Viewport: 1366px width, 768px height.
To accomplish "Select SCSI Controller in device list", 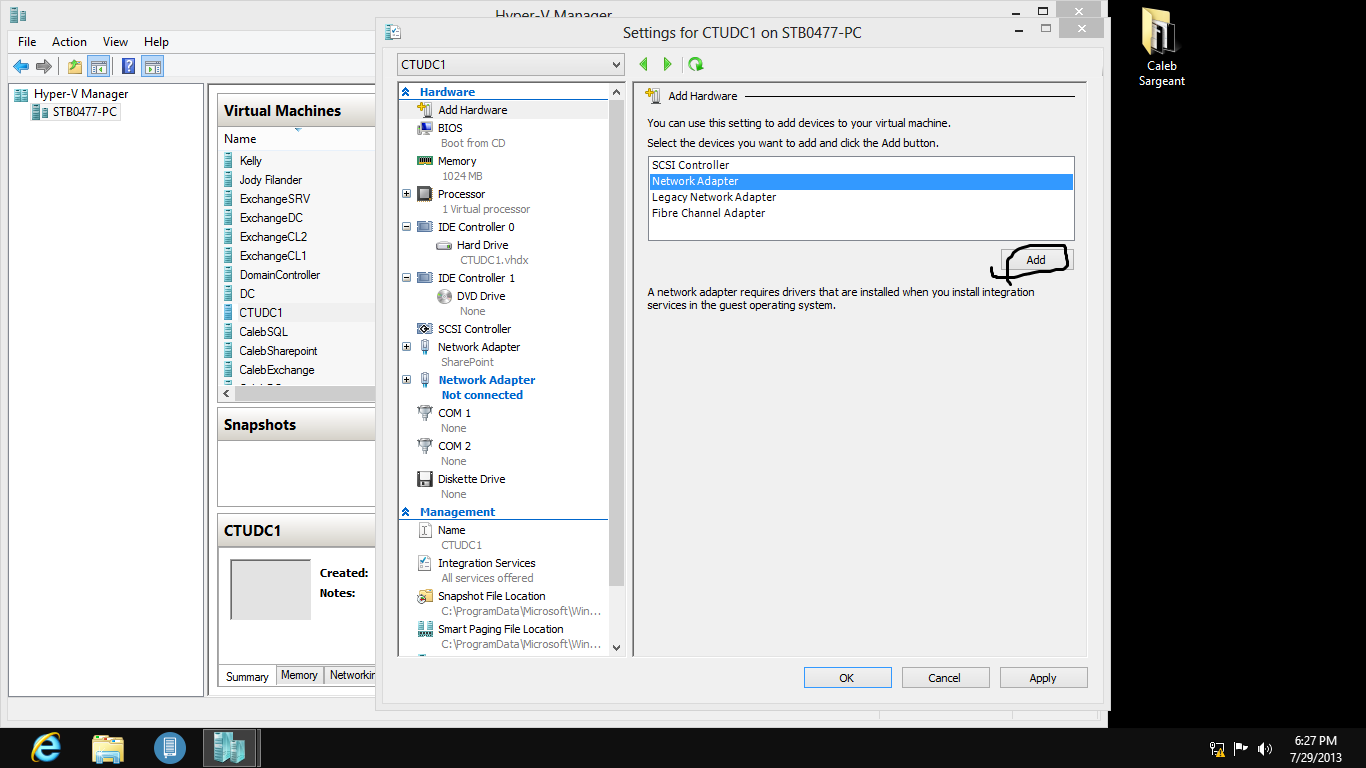I will [x=861, y=165].
